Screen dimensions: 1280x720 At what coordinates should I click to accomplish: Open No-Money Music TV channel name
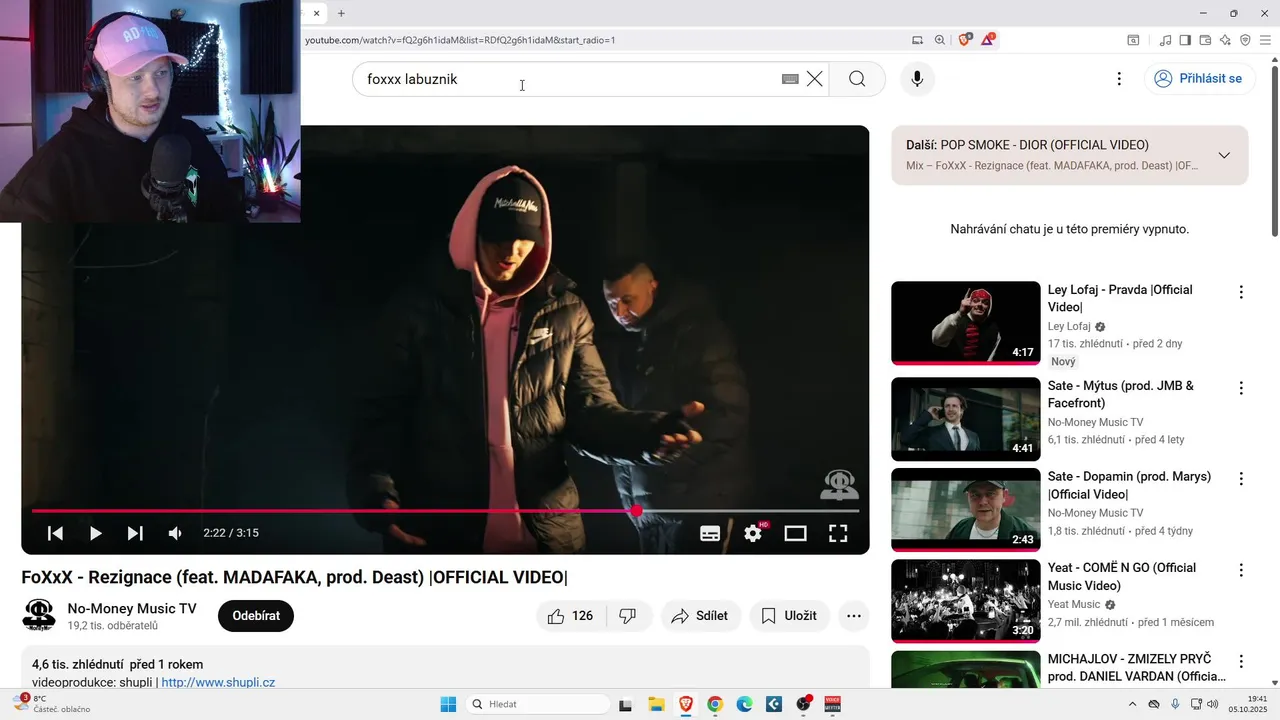tap(132, 608)
